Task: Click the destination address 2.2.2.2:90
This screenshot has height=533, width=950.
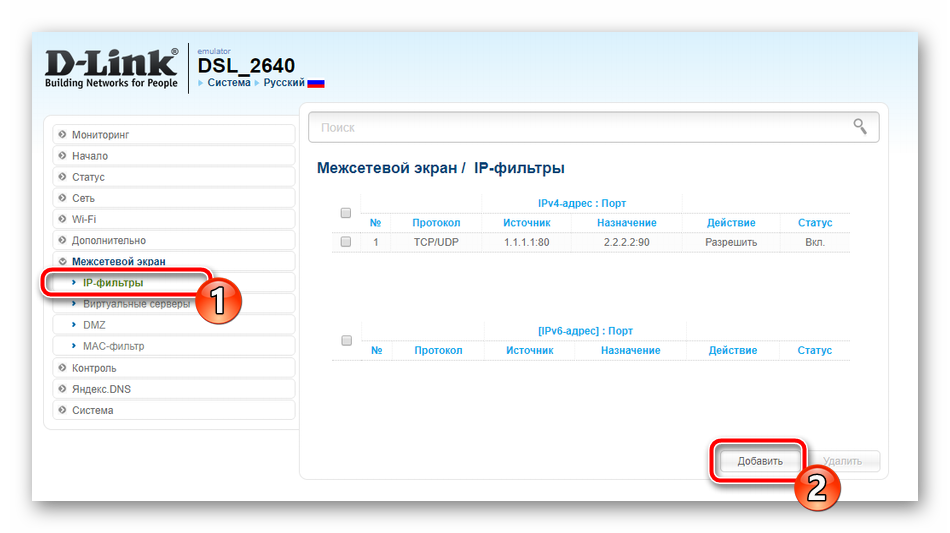Action: (x=626, y=242)
